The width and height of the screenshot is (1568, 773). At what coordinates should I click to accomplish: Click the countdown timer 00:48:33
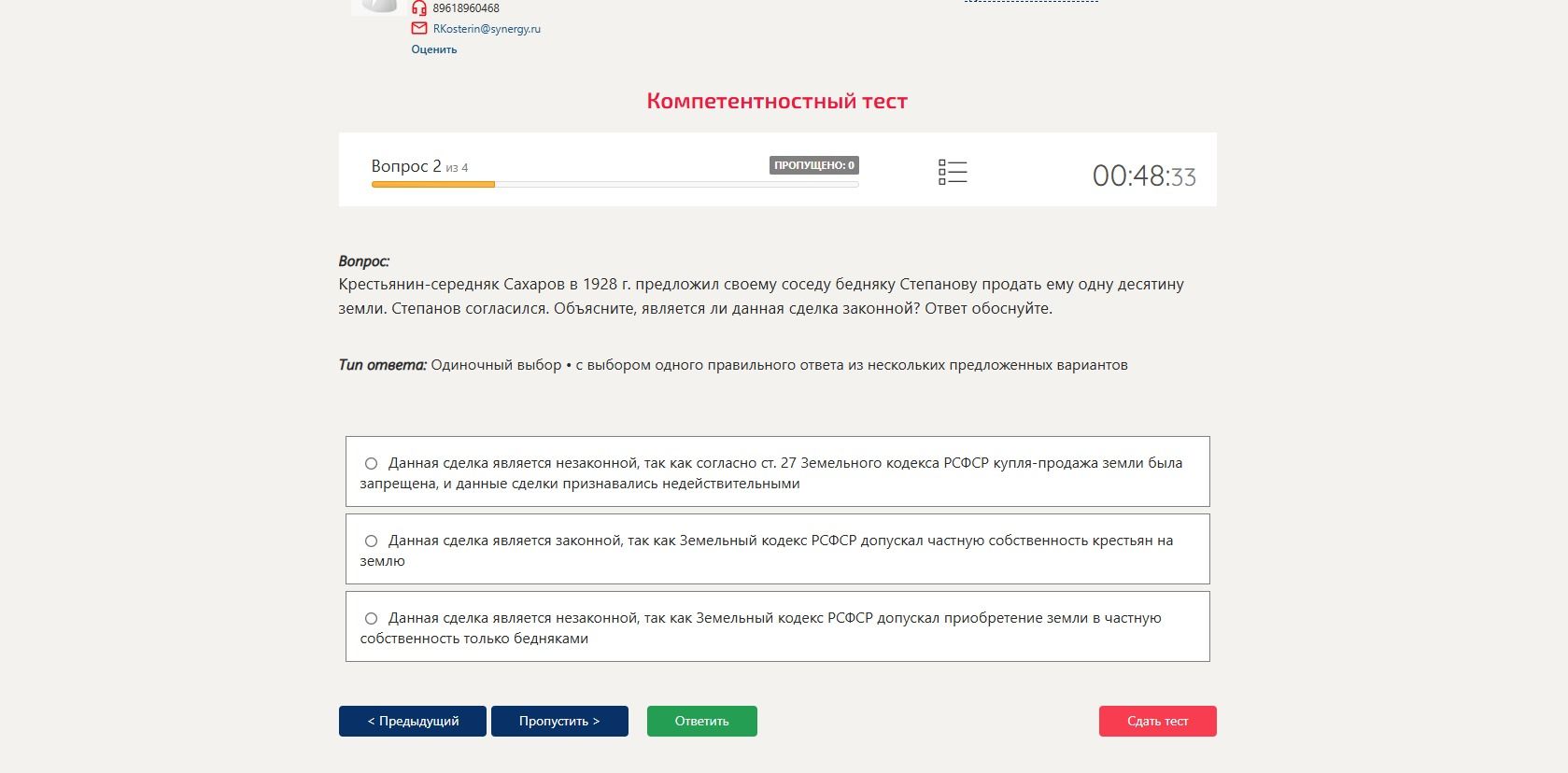pyautogui.click(x=1144, y=176)
